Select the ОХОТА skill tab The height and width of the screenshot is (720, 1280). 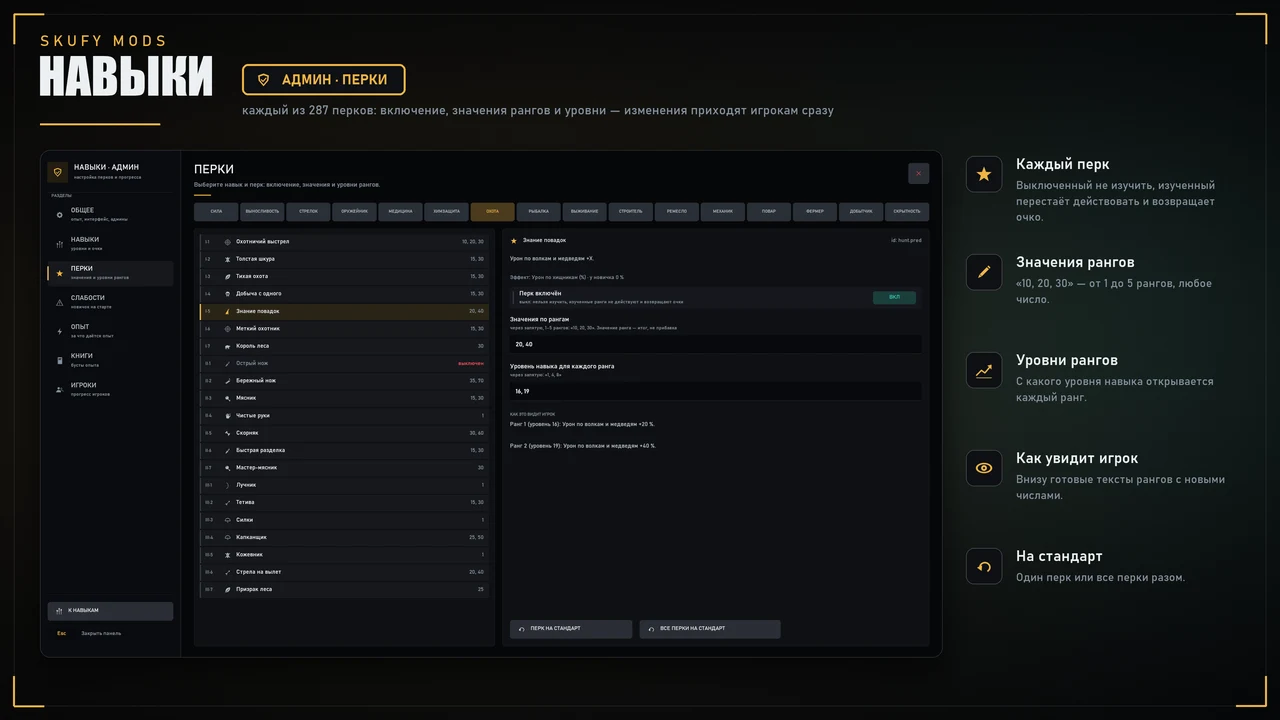click(x=492, y=212)
